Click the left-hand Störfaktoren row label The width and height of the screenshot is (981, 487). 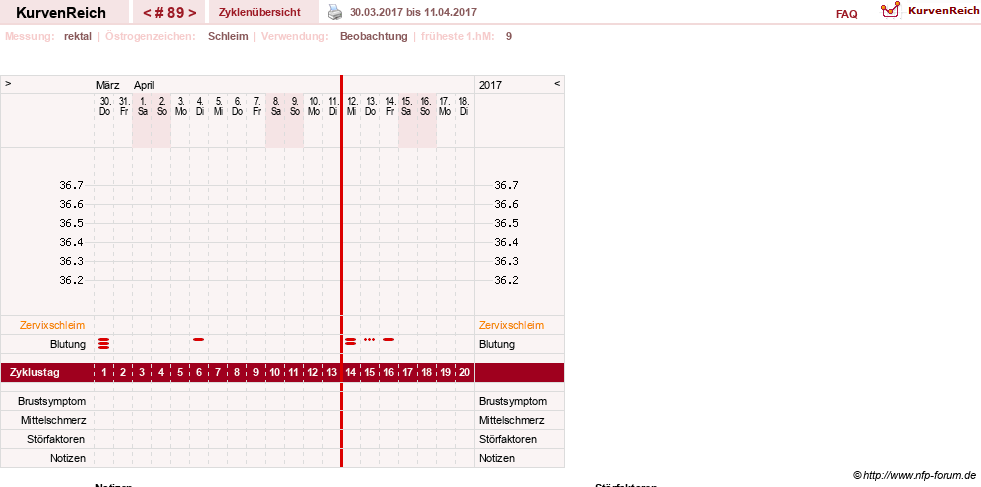point(56,439)
